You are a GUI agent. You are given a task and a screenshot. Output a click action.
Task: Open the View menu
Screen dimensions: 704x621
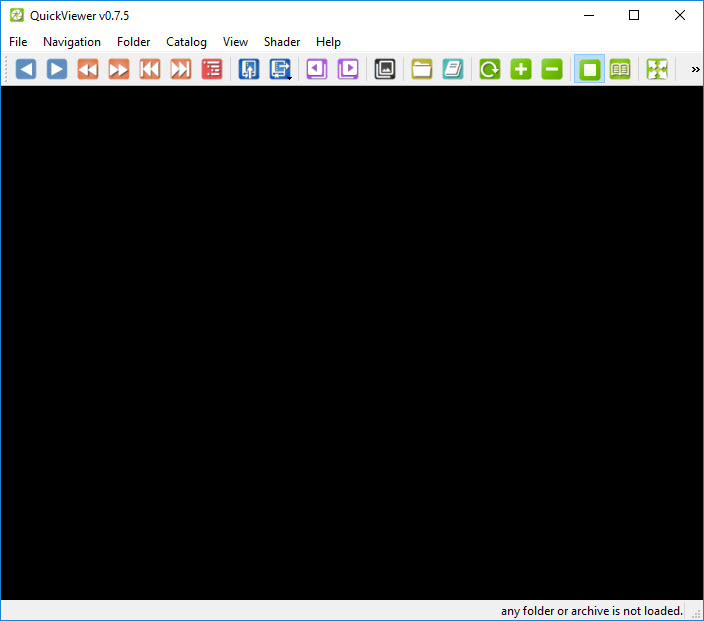[235, 42]
